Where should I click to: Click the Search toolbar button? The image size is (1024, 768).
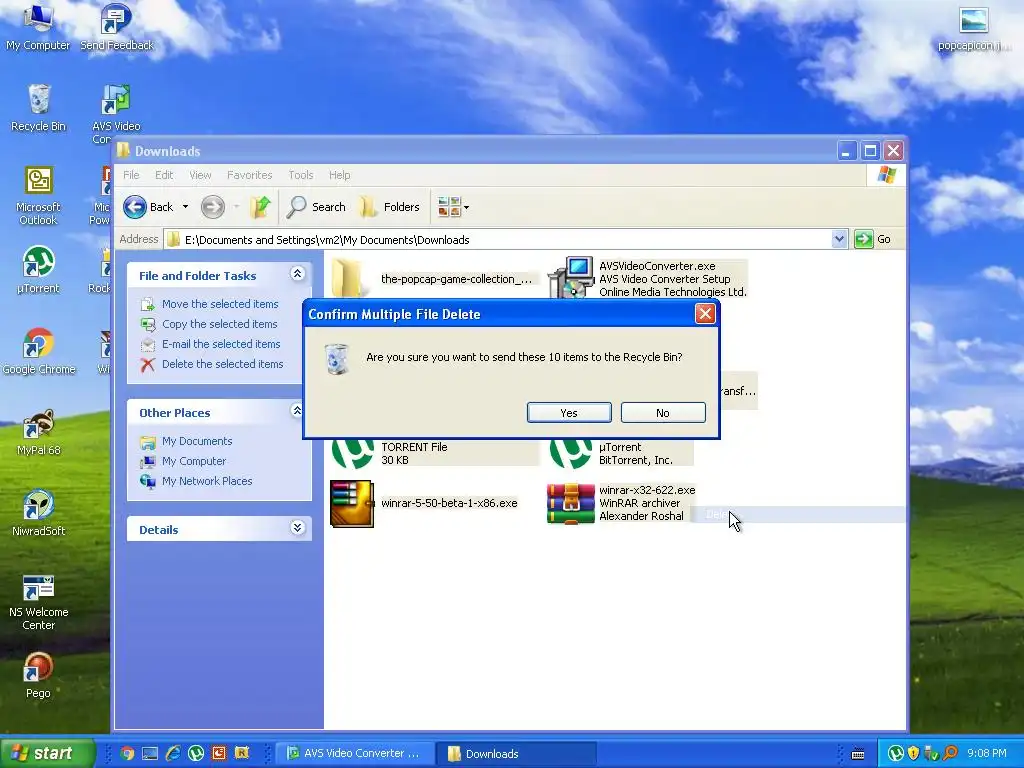[x=316, y=207]
